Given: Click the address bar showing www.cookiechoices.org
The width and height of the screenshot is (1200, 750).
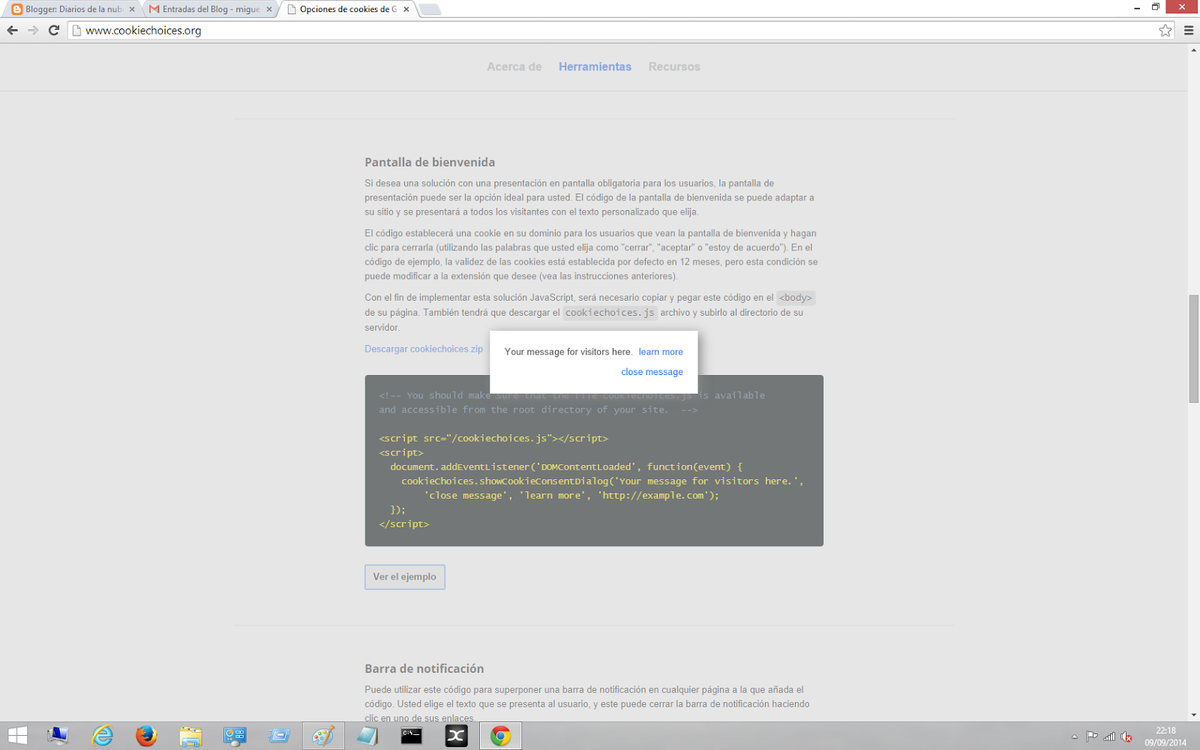Looking at the screenshot, I should pyautogui.click(x=600, y=31).
